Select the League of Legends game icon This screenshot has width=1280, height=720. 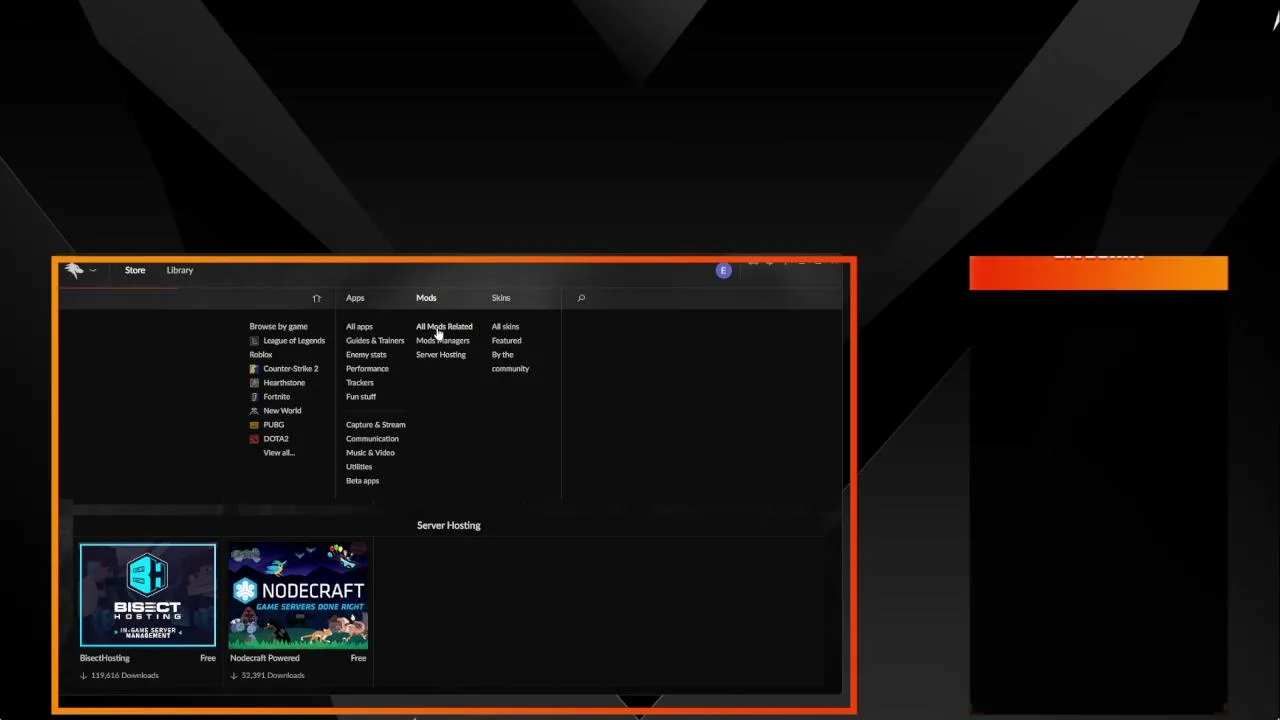(254, 341)
